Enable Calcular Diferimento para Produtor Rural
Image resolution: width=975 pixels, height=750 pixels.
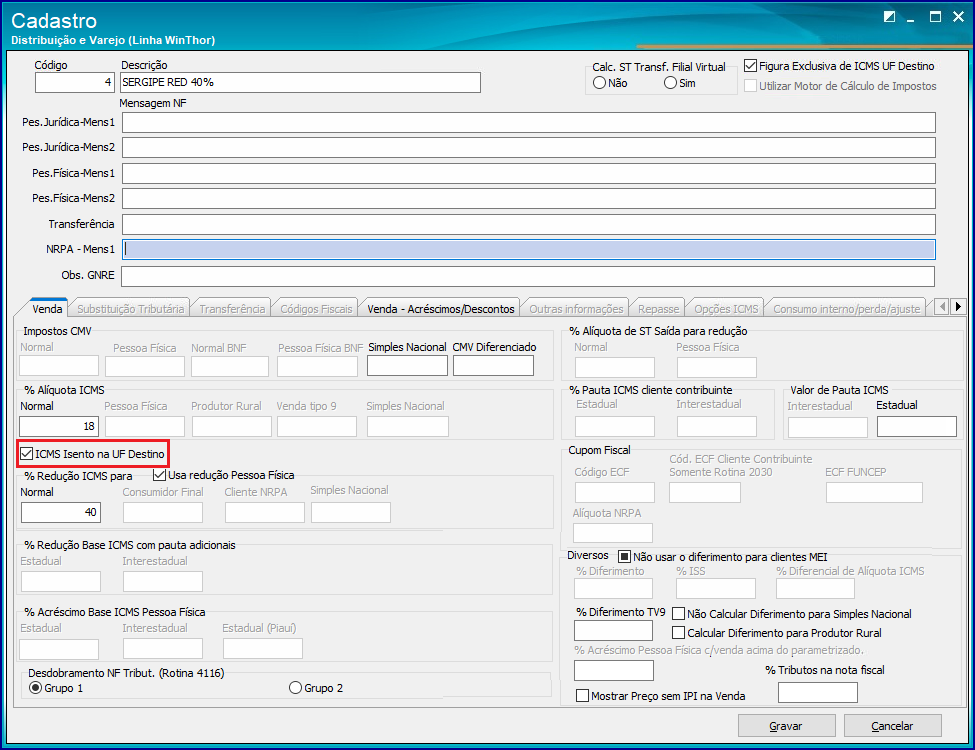coord(678,633)
